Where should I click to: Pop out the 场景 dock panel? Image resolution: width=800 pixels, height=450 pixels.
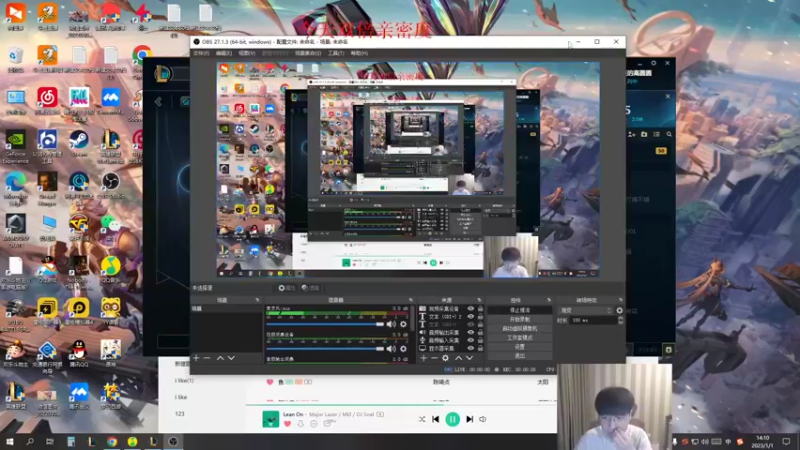[x=257, y=300]
